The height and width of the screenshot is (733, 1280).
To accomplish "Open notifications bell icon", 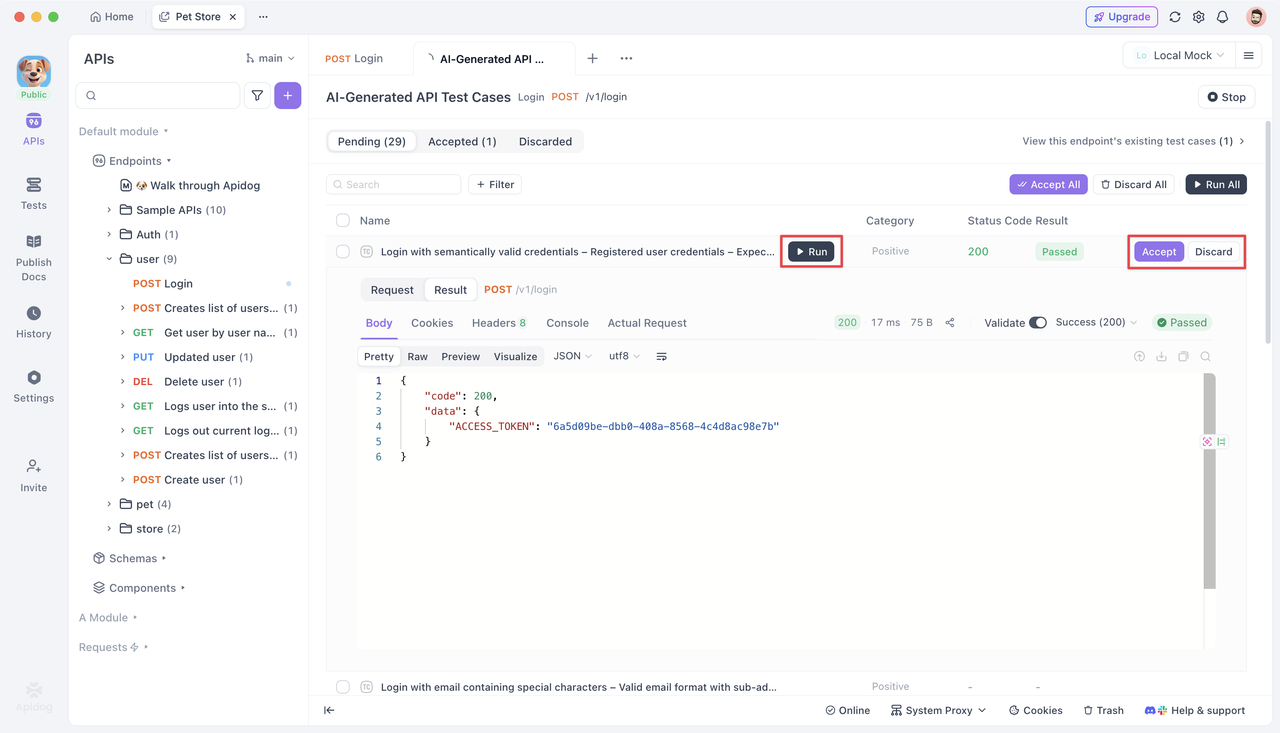I will [1222, 17].
